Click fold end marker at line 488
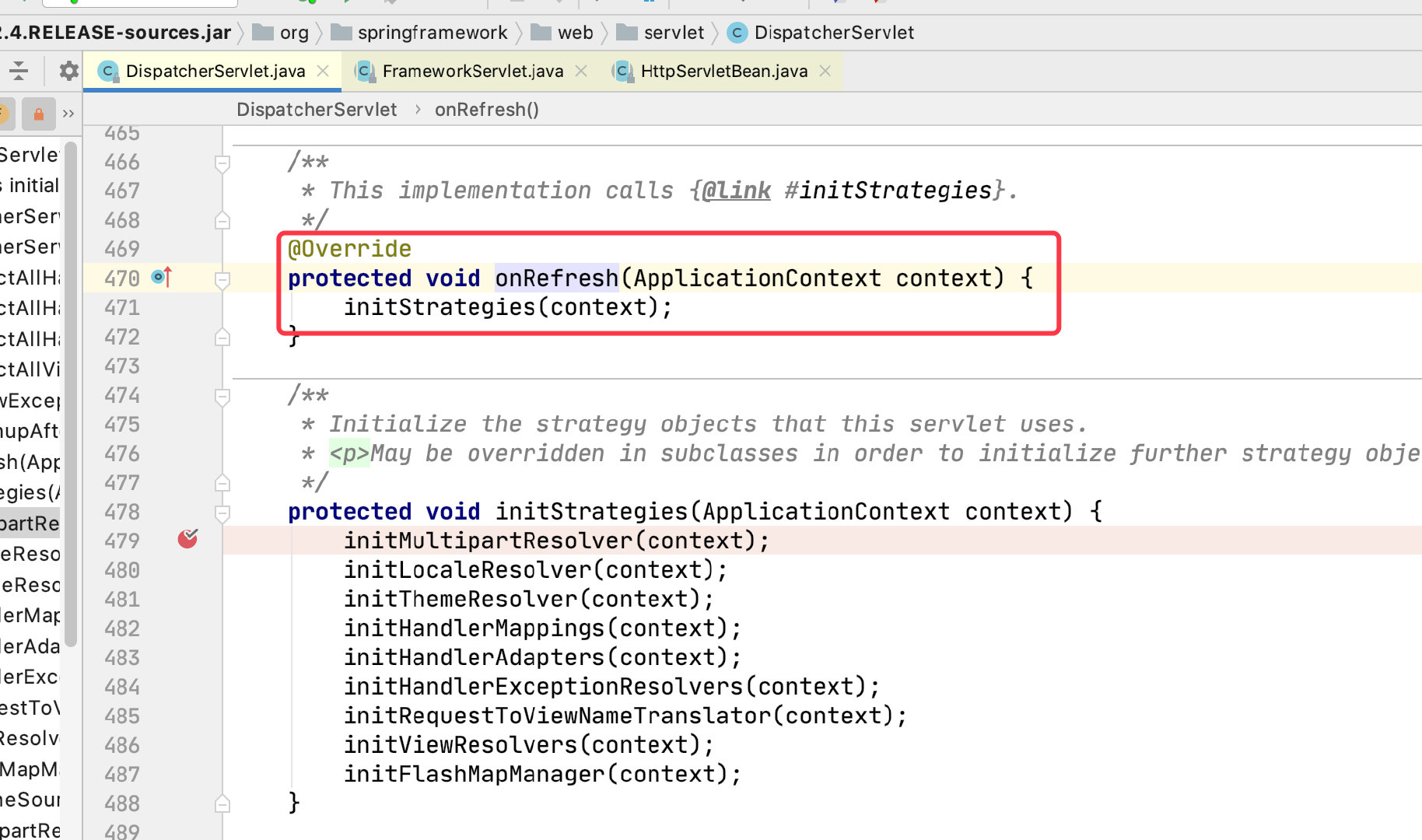The image size is (1422, 840). (x=222, y=804)
